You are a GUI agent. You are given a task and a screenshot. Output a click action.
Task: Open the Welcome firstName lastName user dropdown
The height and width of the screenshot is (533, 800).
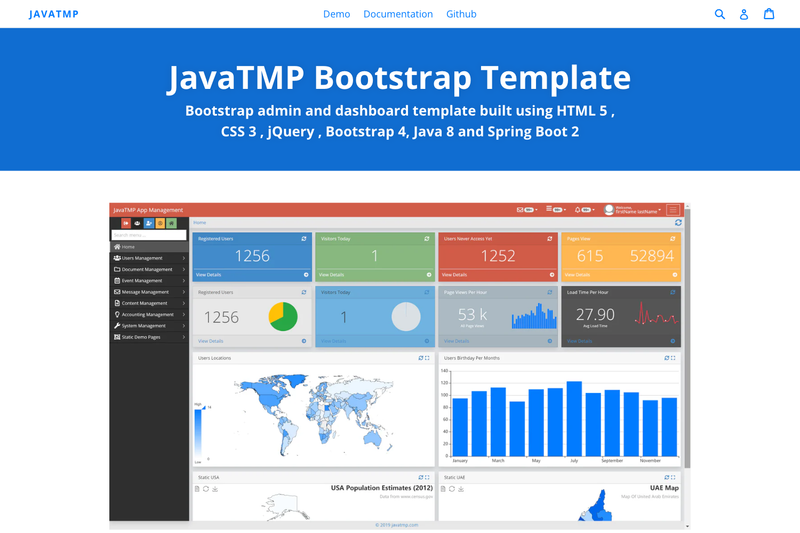tap(633, 210)
